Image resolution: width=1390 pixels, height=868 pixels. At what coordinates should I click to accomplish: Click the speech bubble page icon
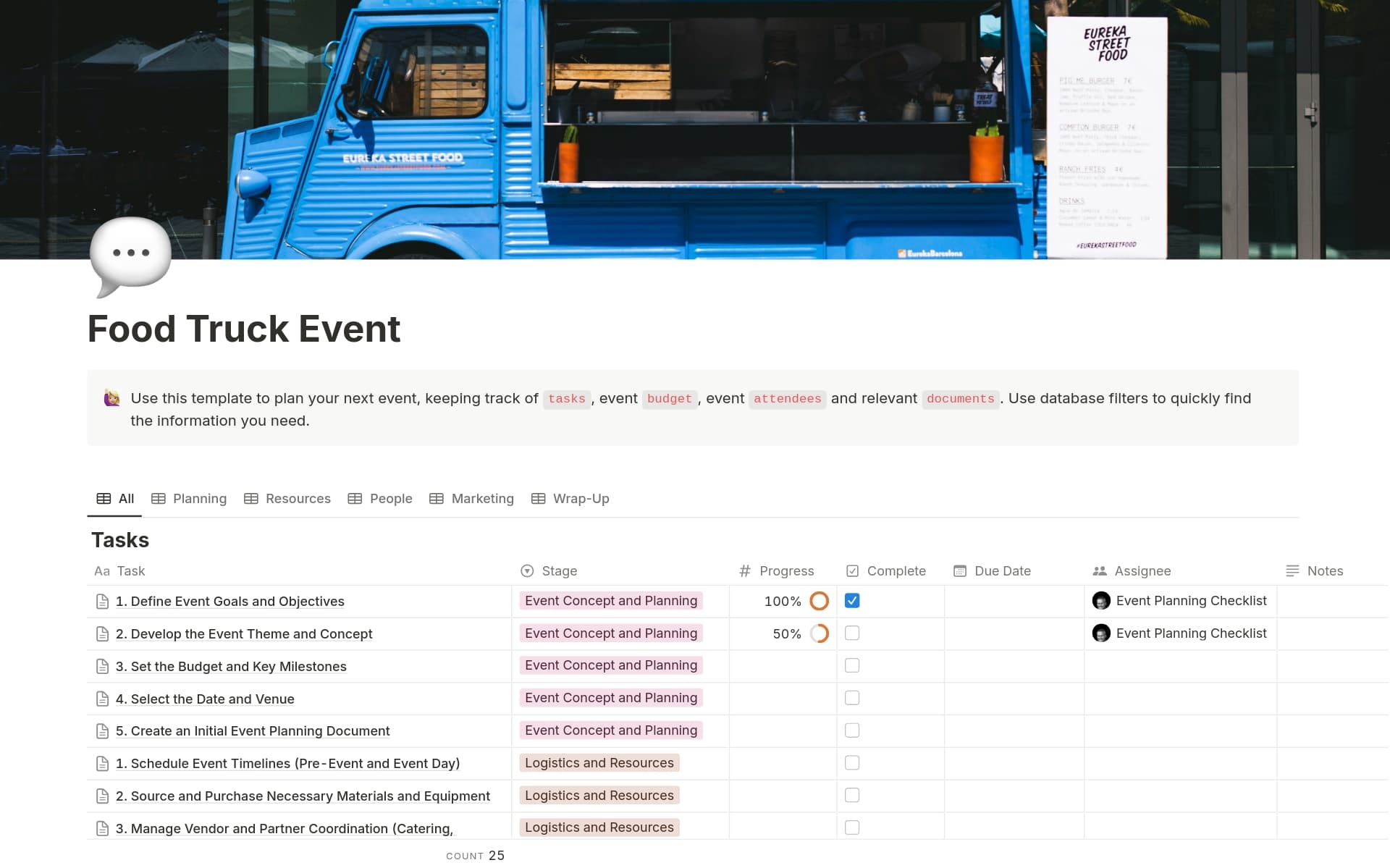(130, 255)
